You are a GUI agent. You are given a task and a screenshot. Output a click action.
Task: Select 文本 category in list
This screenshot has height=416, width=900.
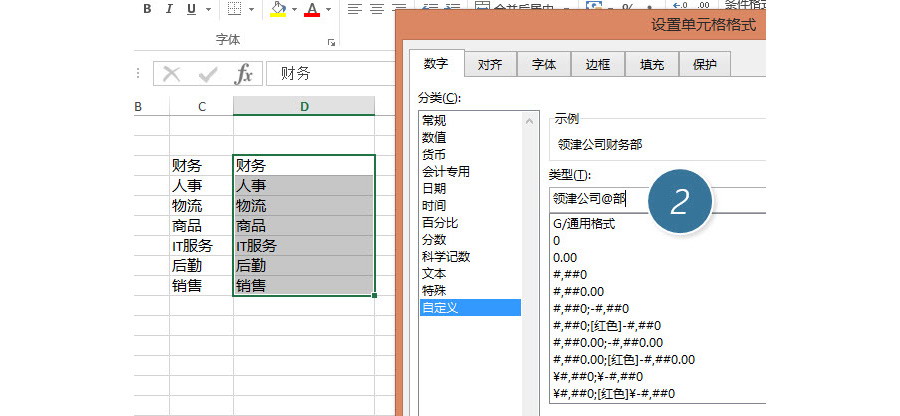point(470,273)
